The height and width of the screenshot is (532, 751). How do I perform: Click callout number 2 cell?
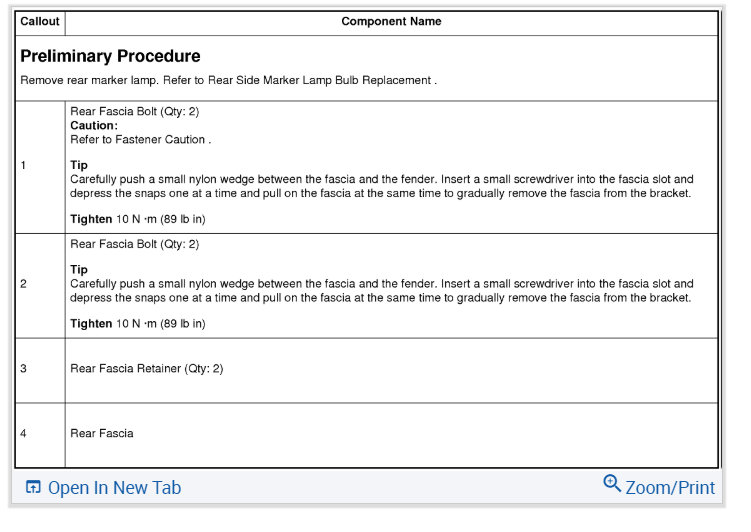pyautogui.click(x=24, y=284)
